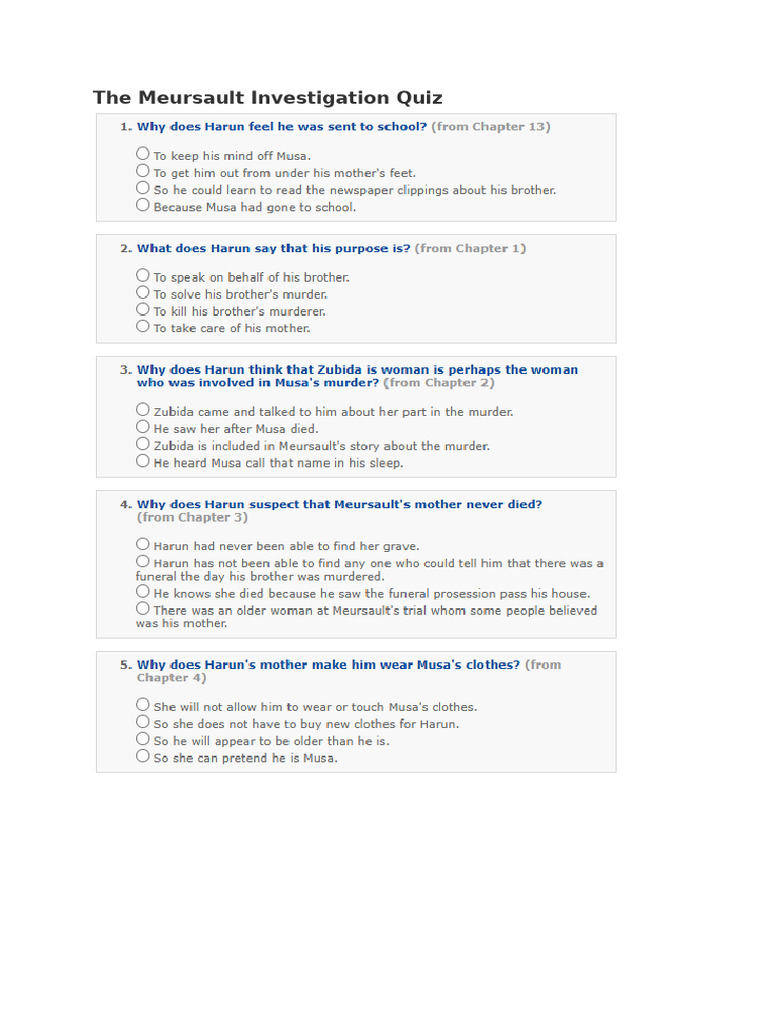The image size is (768, 1024).
Task: Click question 5 about wearing Musa's clothes
Action: (x=328, y=664)
